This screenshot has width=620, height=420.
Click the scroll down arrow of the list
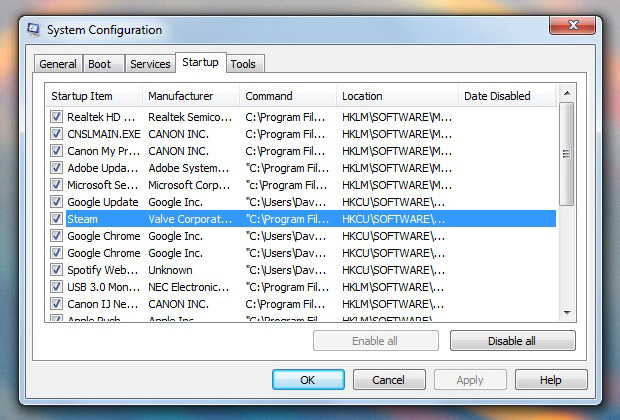point(567,313)
